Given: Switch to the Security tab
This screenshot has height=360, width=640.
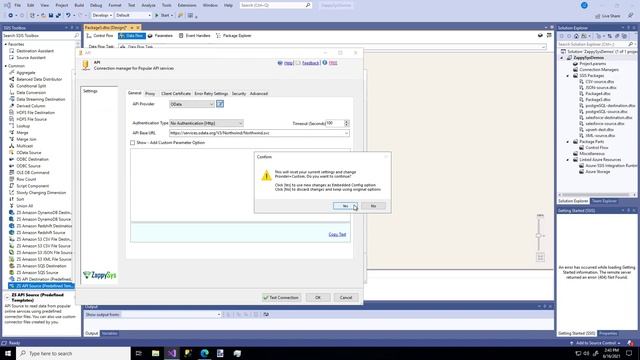Looking at the screenshot, I should 239,93.
